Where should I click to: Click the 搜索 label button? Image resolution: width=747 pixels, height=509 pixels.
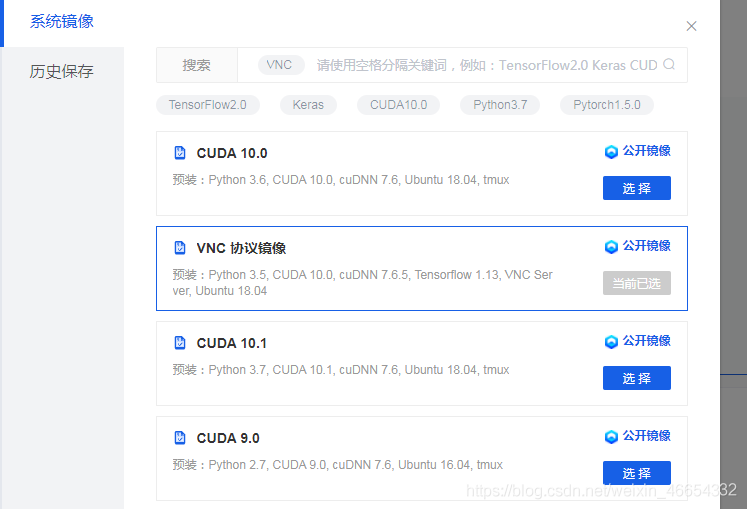coord(197,65)
